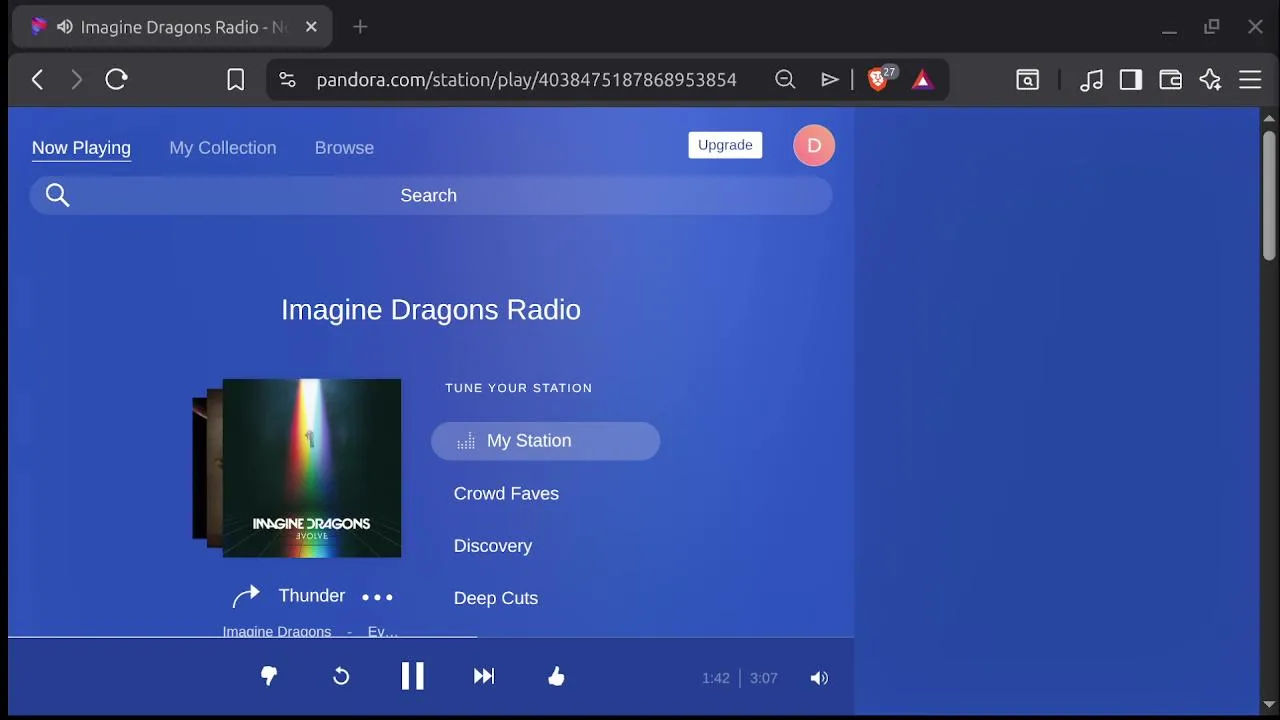Click the scrollbar up arrow
Viewport: 1280px width, 720px height.
point(1269,117)
